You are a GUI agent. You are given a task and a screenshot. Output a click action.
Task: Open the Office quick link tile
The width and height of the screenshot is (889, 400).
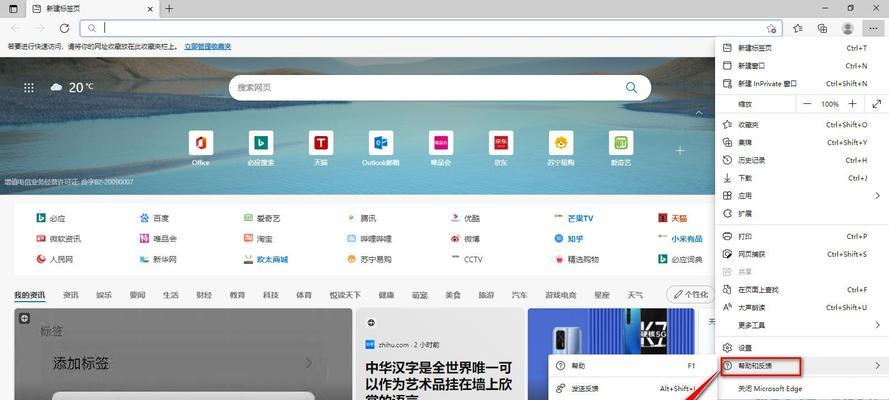(x=201, y=149)
